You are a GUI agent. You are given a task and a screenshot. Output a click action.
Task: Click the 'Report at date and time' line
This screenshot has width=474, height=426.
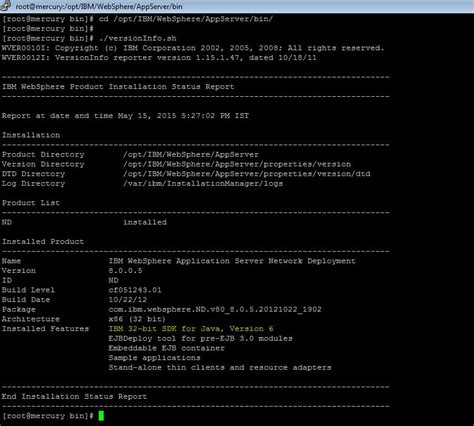click(x=125, y=116)
